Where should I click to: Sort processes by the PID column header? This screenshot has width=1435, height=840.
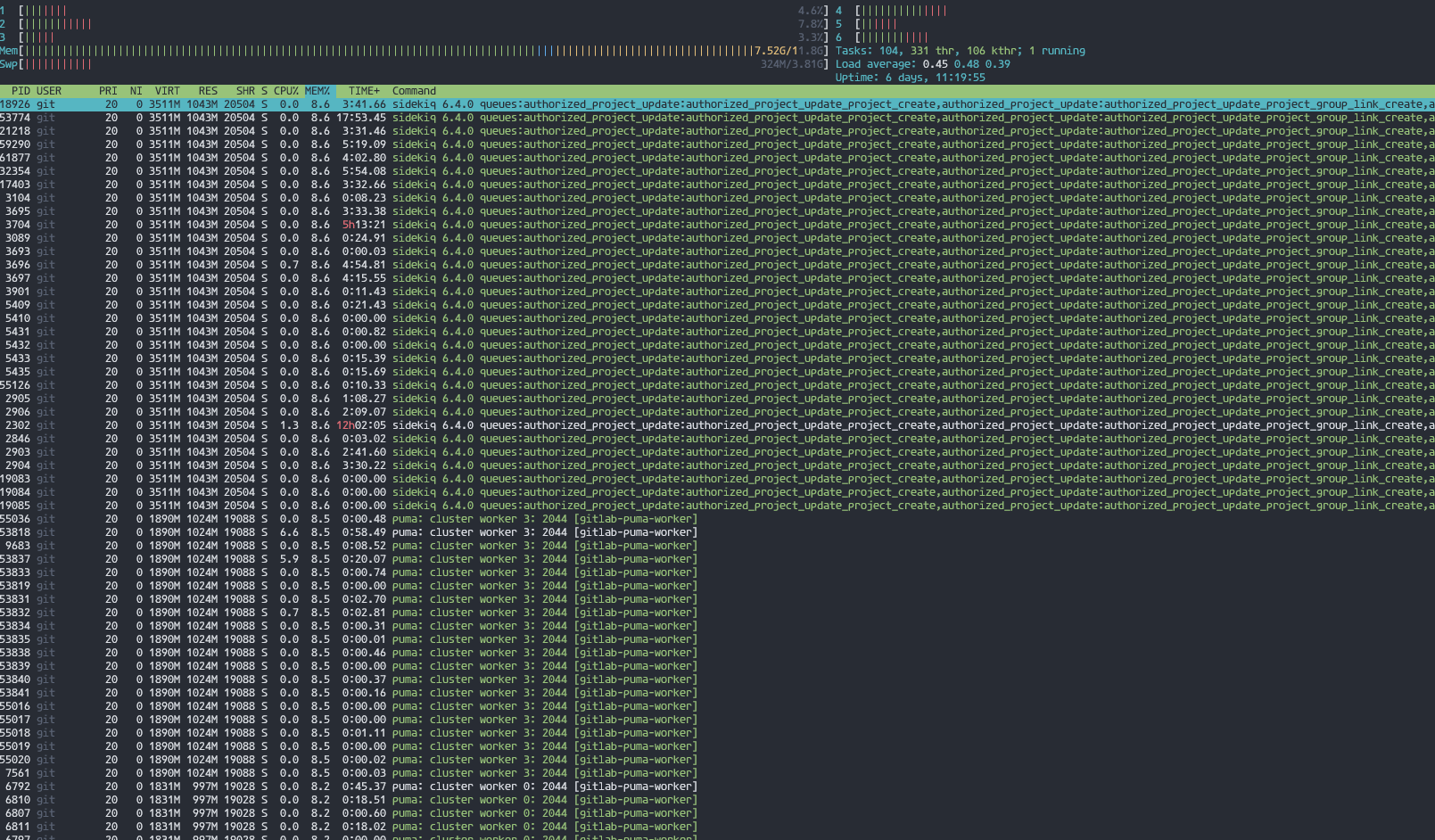coord(21,91)
